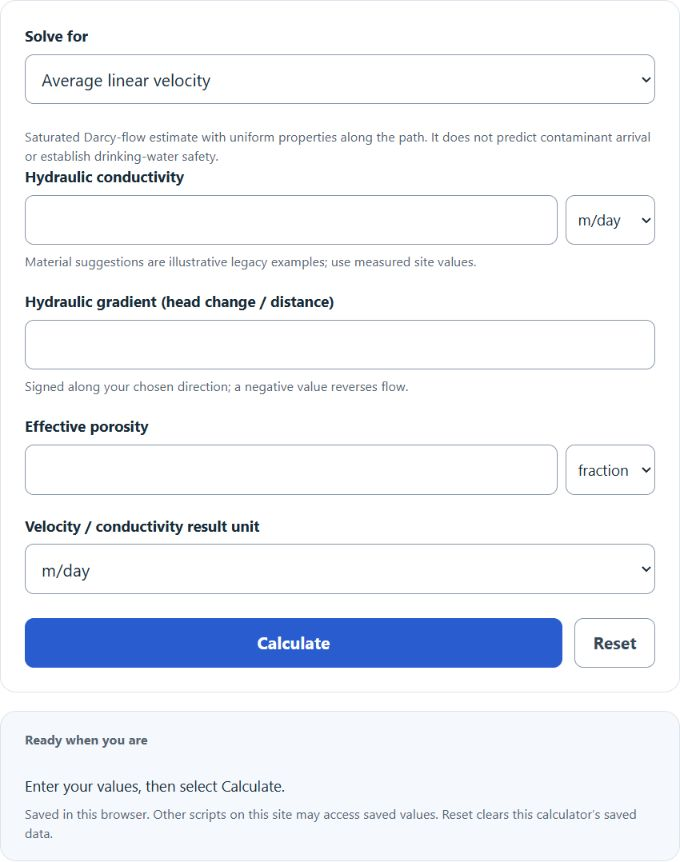Screen dimensions: 680x862
Task: Open the hydraulic conductivity m/day unit selector
Action: pyautogui.click(x=610, y=220)
